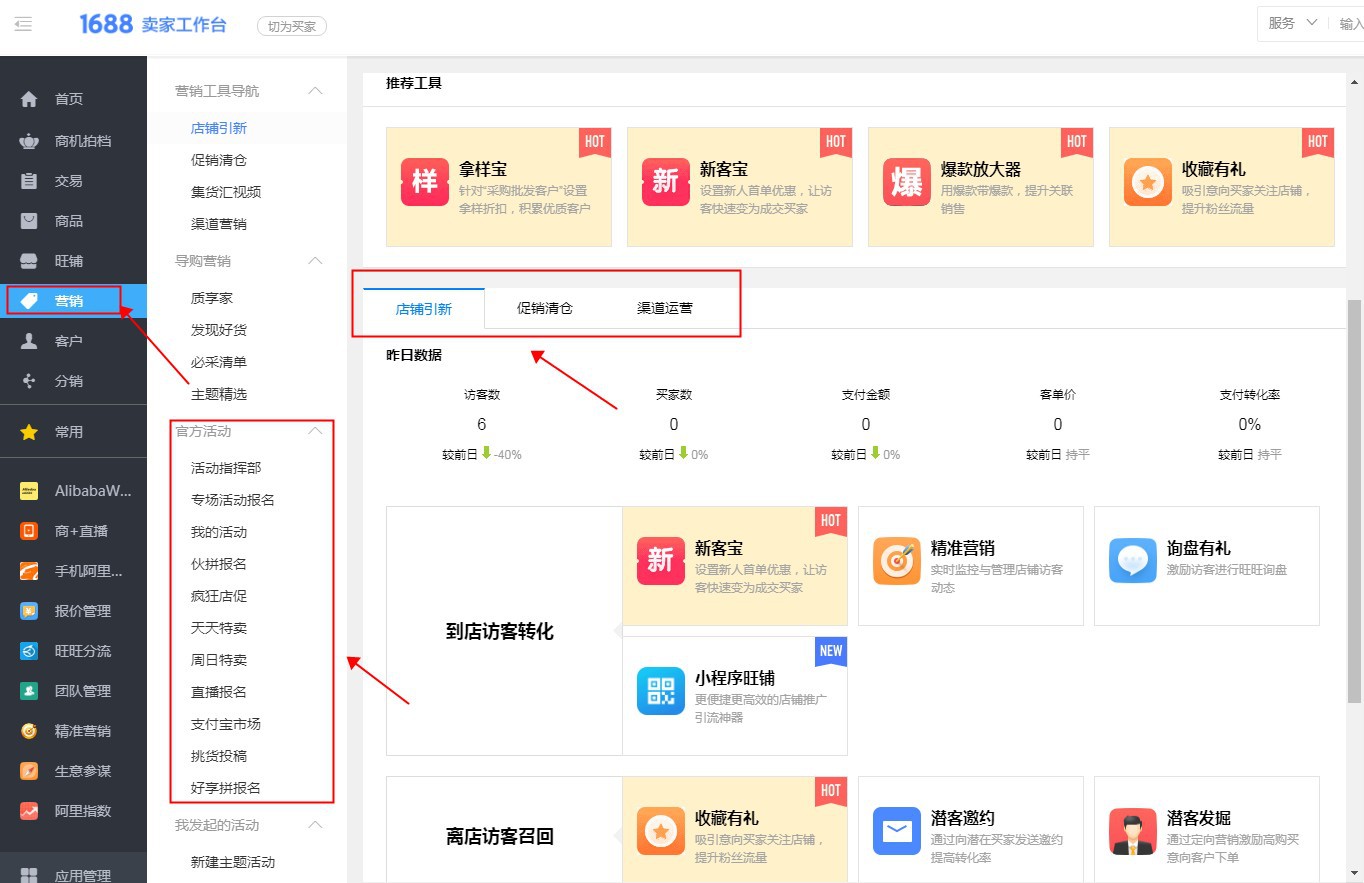Click the 常用 star icon
This screenshot has height=883, width=1364.
tap(29, 432)
